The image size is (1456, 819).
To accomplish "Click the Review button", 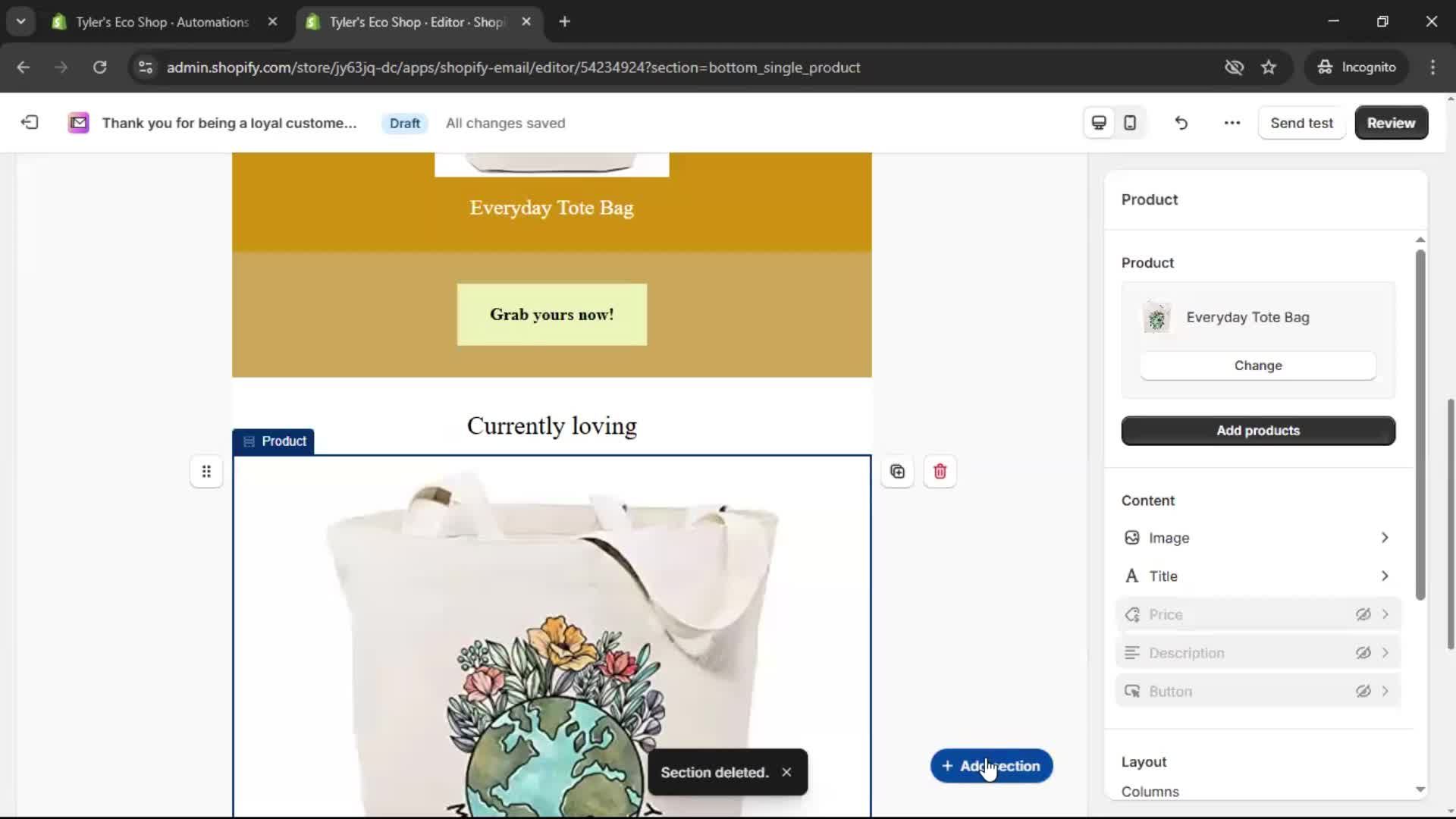I will (x=1391, y=122).
